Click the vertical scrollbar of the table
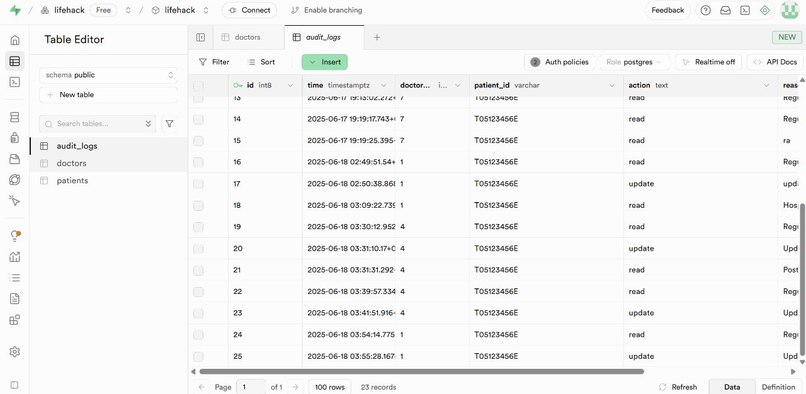 [803, 280]
